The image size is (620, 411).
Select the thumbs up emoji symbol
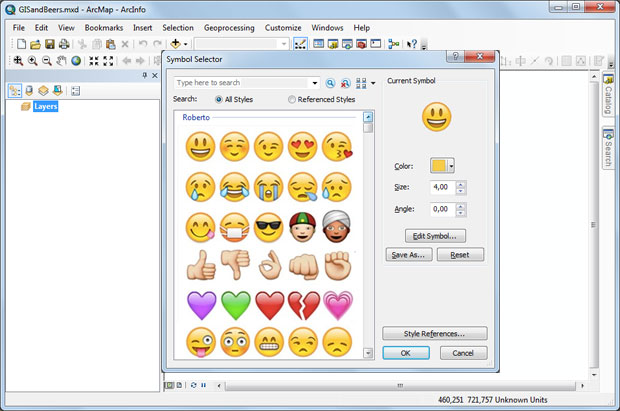(201, 265)
